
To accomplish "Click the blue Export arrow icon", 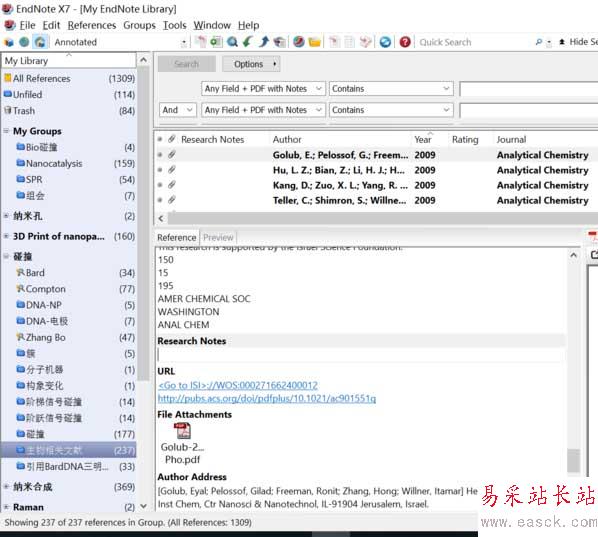I will [x=264, y=42].
